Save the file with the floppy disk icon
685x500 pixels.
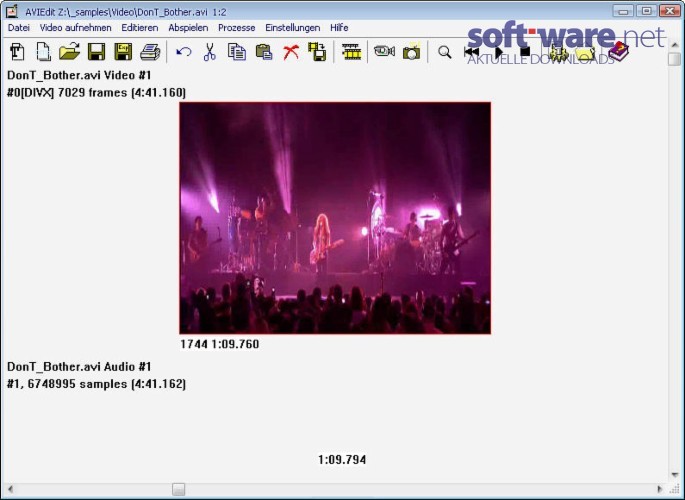(96, 52)
